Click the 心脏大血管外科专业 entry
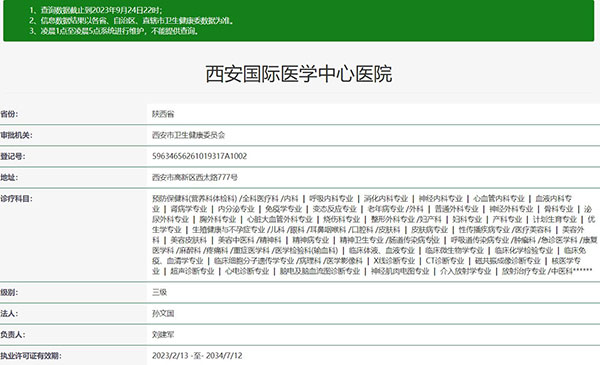Viewport: 600px width, 365px height. (x=280, y=219)
